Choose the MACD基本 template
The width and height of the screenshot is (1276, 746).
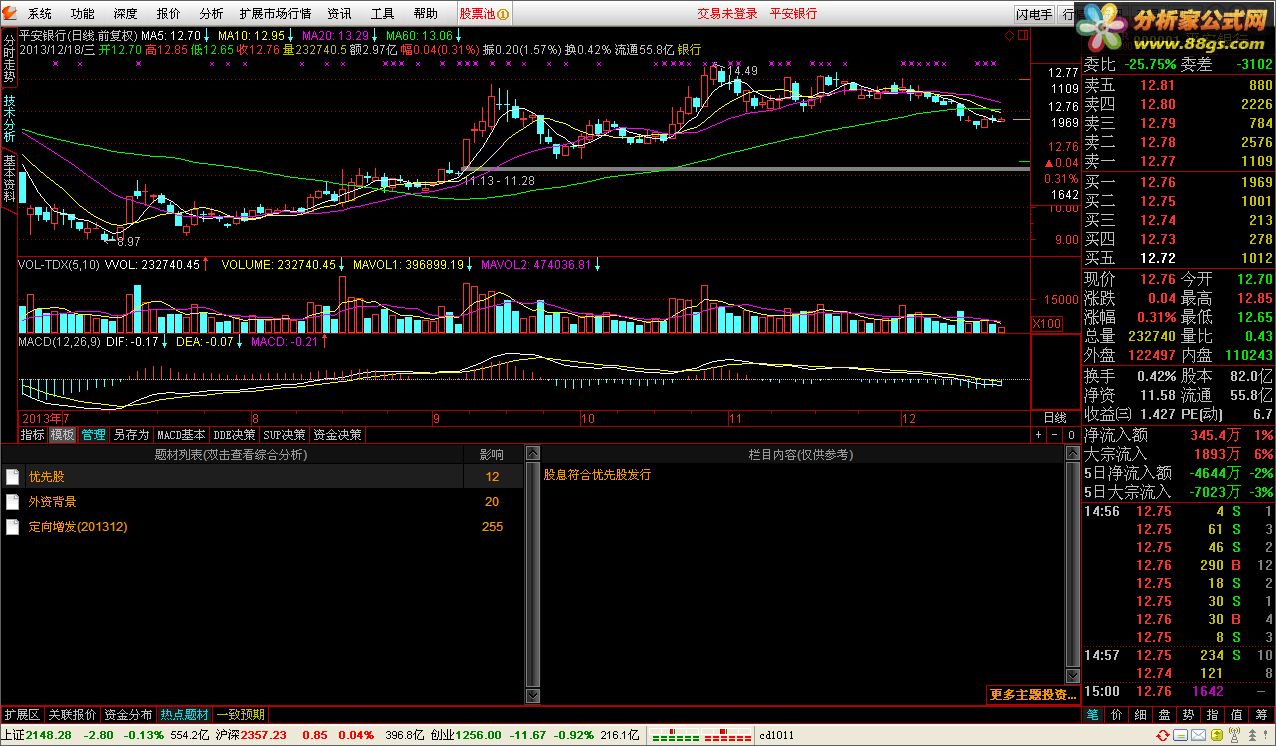tap(181, 435)
